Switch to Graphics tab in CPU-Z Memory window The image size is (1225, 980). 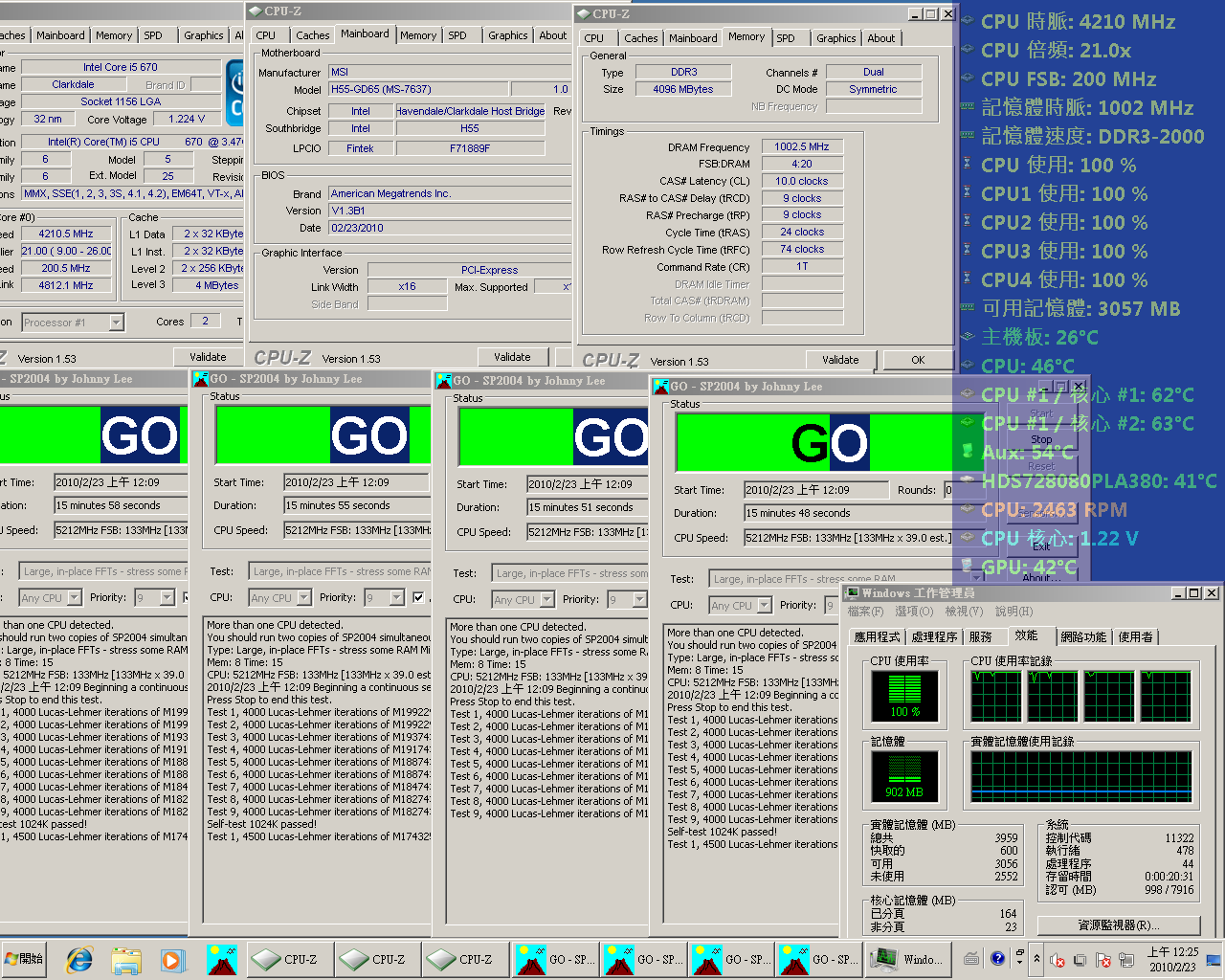pyautogui.click(x=835, y=38)
